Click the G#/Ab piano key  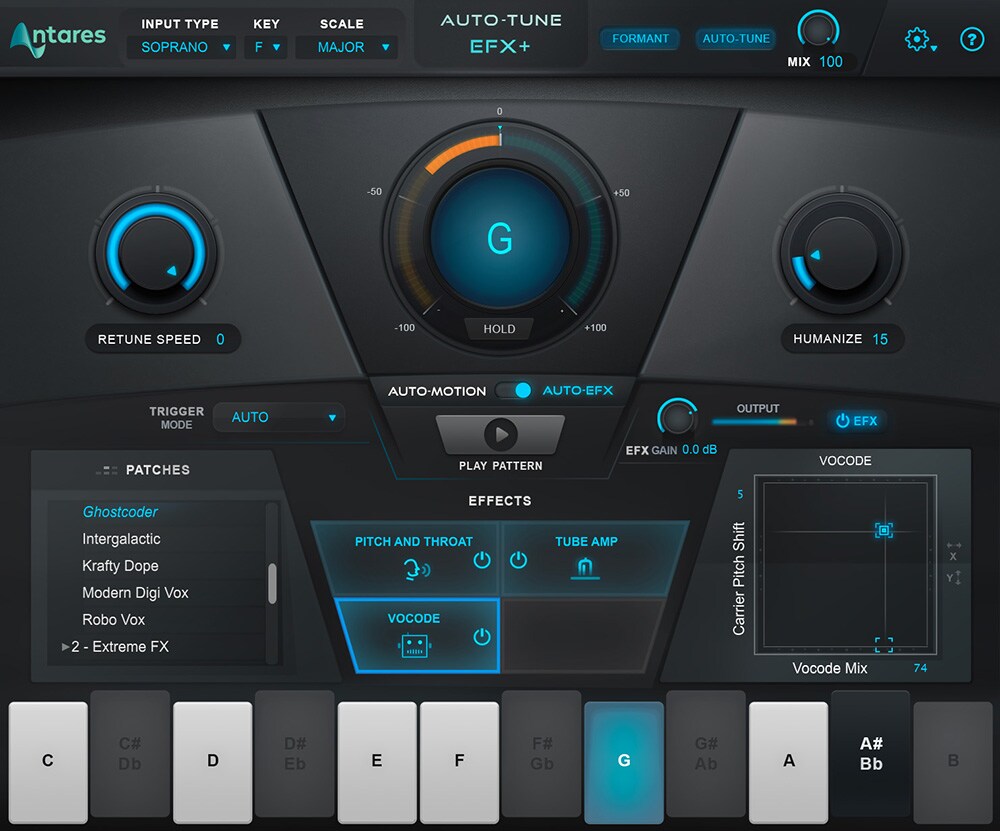pyautogui.click(x=706, y=753)
